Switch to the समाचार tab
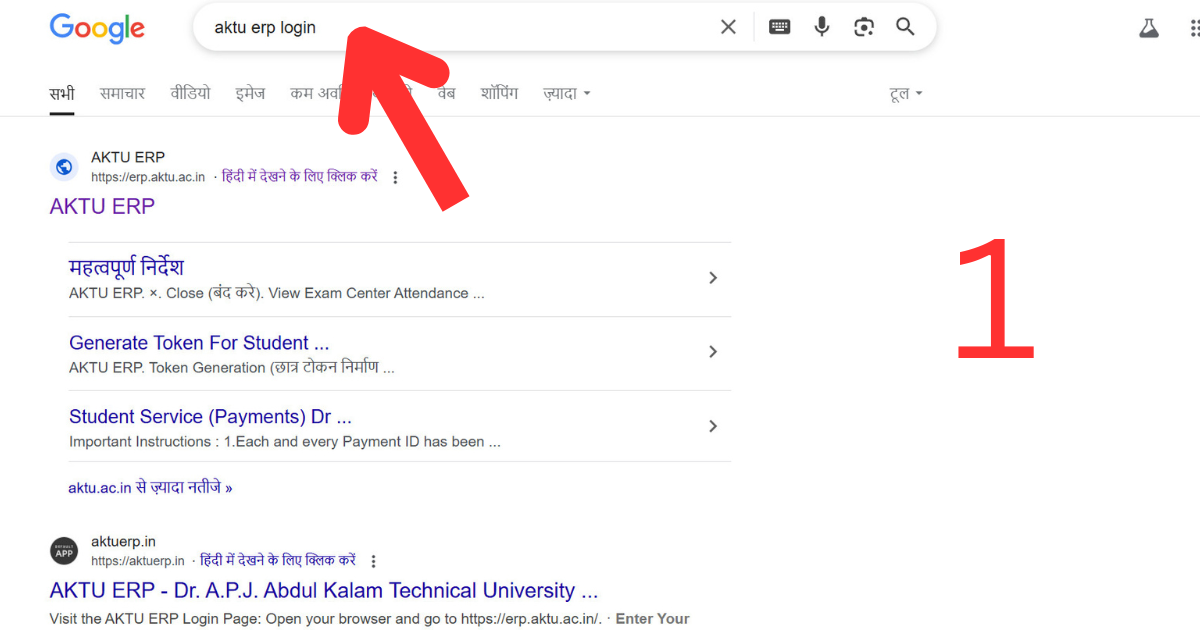This screenshot has width=1200, height=630. 122,94
